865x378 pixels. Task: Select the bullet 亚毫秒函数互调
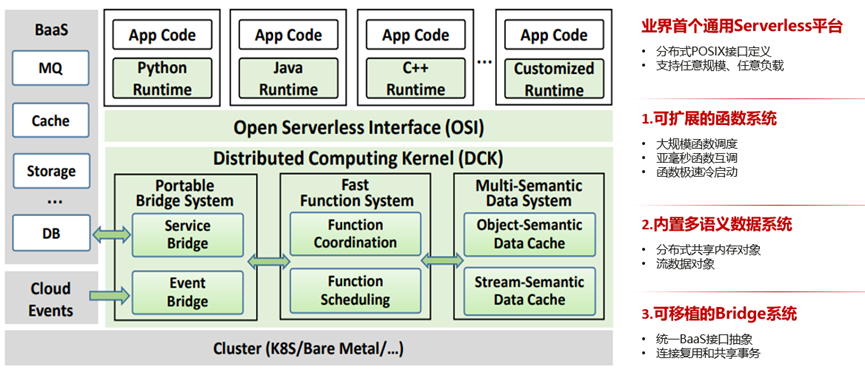(x=696, y=158)
